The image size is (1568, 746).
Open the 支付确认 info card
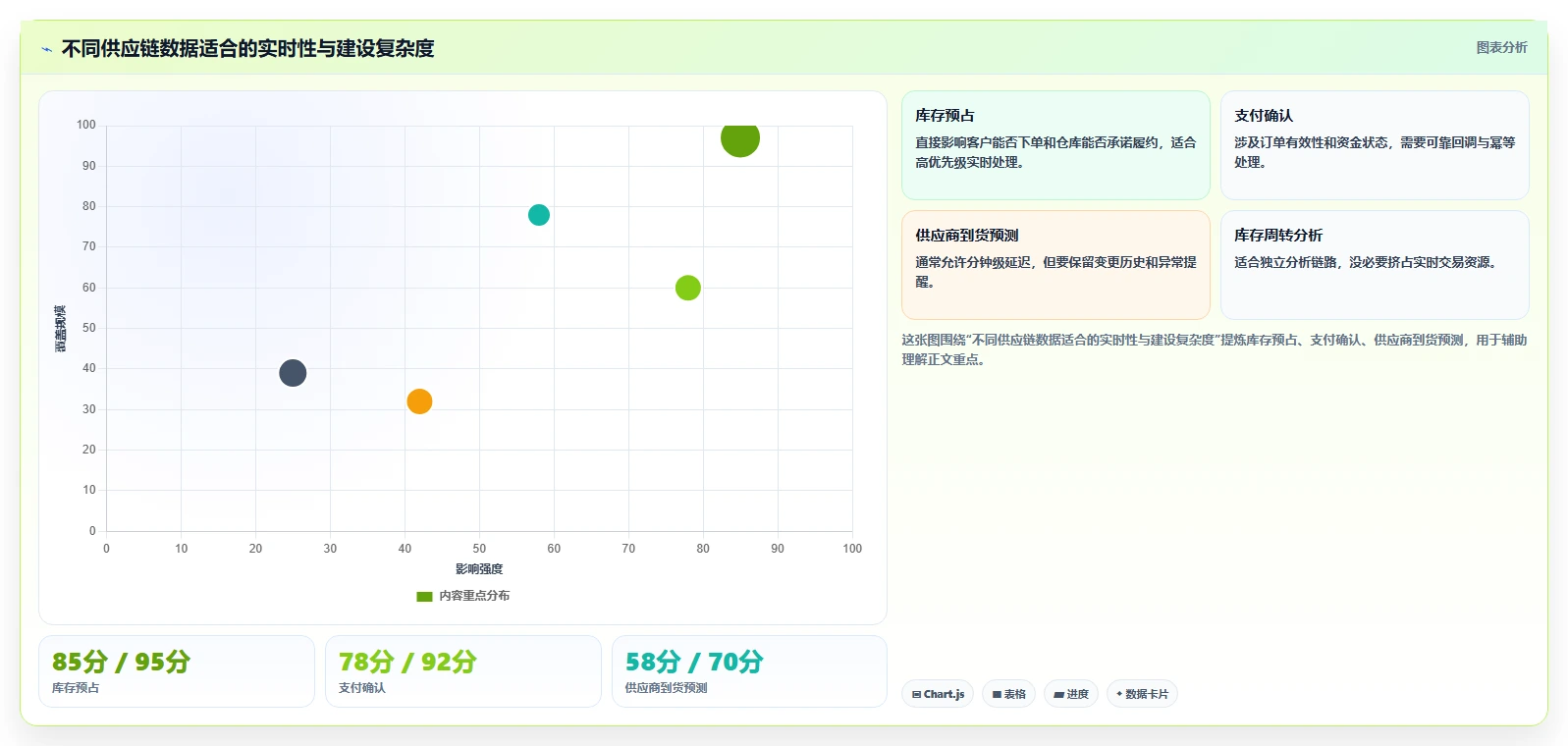tap(1375, 145)
